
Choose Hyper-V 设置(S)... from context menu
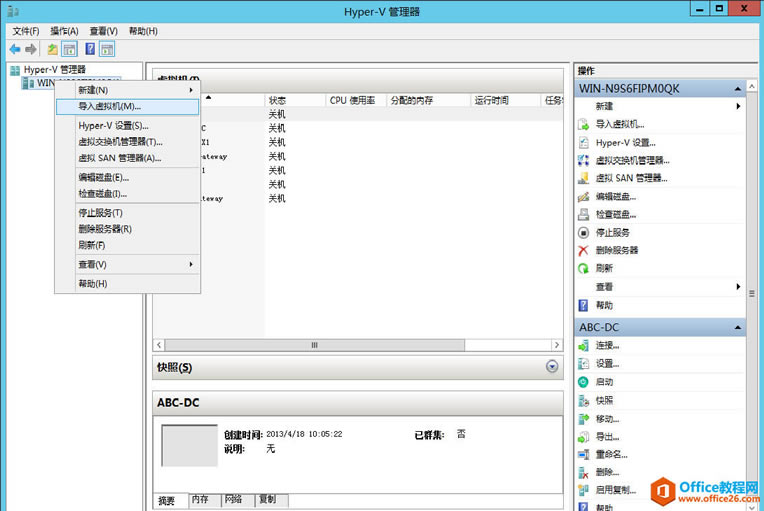(128, 126)
